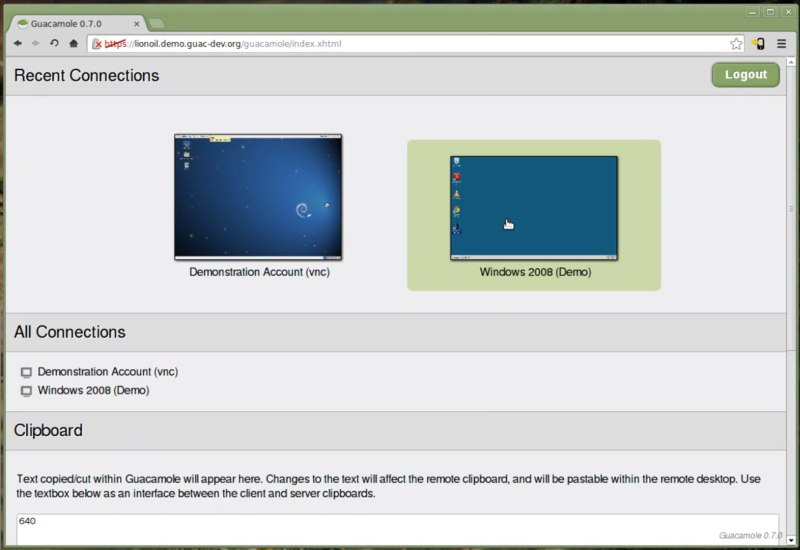Click the Recent Connections heading

(87, 76)
